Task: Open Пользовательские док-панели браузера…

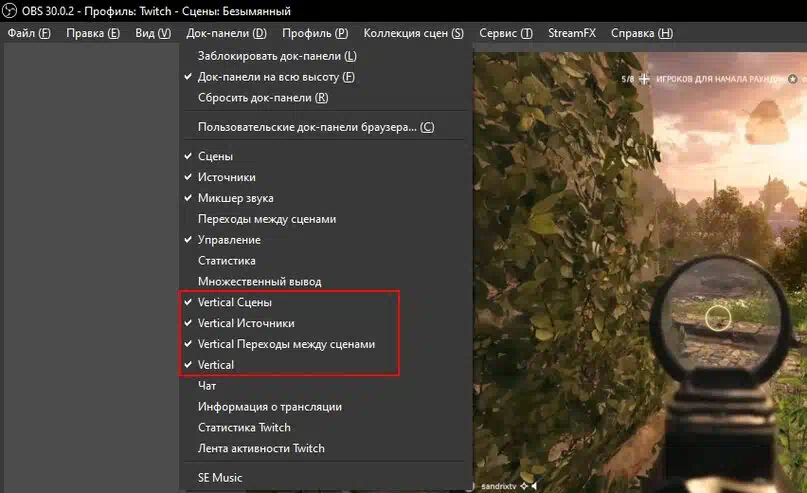Action: [325, 127]
